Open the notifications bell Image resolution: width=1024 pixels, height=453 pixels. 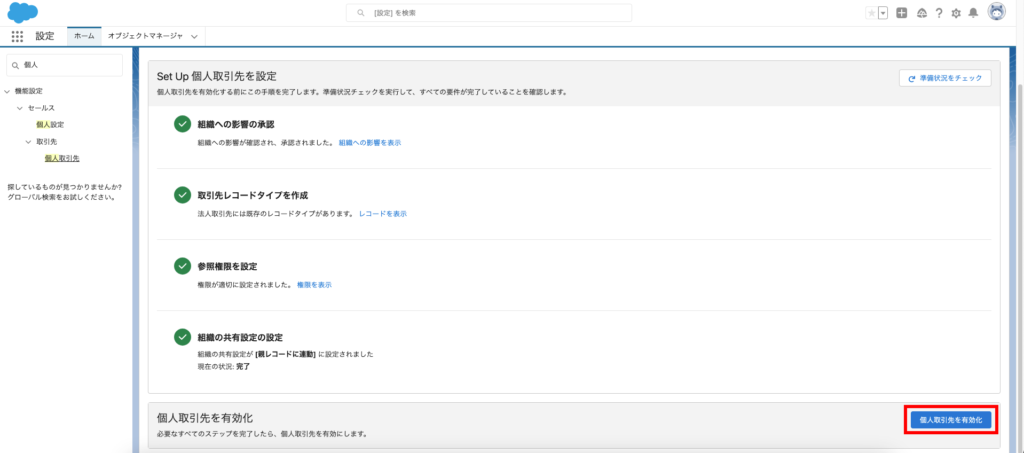[x=973, y=13]
